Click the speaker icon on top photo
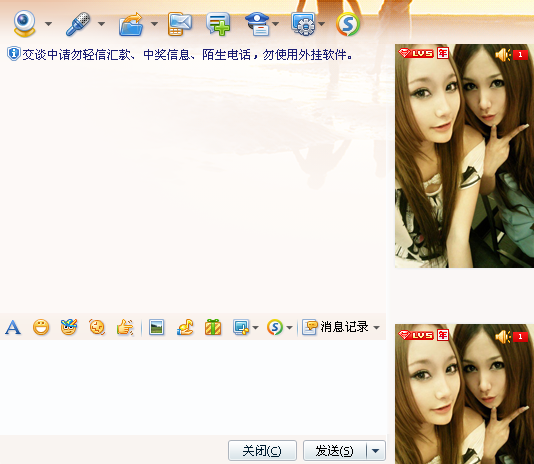The height and width of the screenshot is (464, 534). pyautogui.click(x=503, y=55)
